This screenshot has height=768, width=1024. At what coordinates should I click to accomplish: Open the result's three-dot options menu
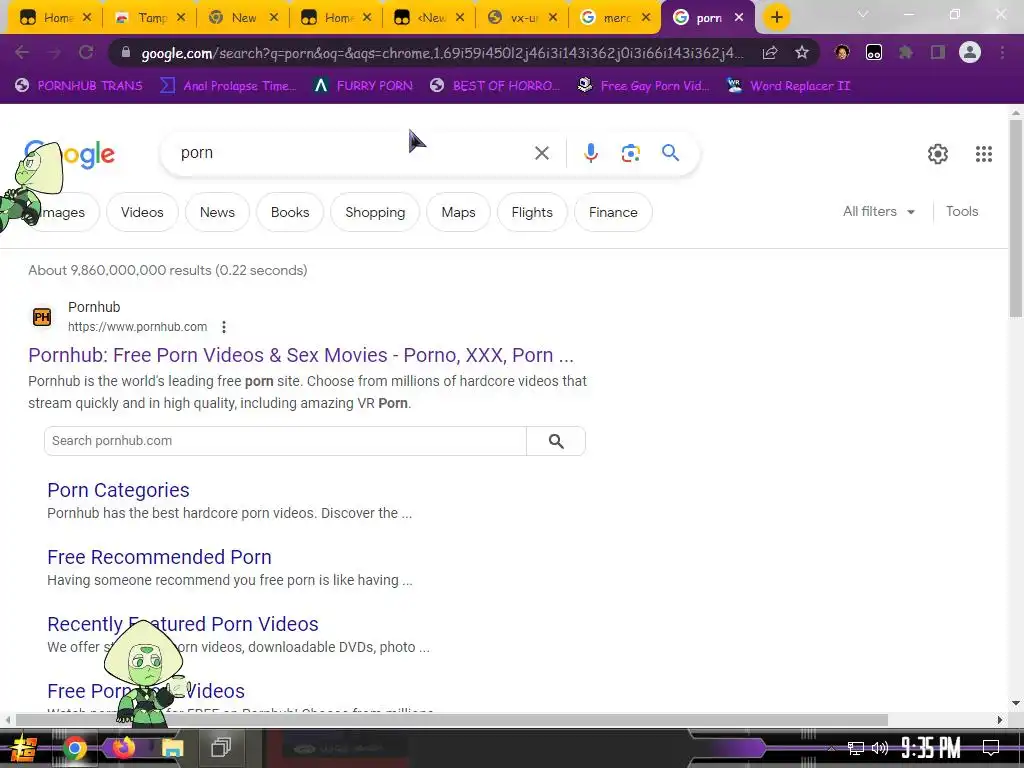[x=224, y=327]
